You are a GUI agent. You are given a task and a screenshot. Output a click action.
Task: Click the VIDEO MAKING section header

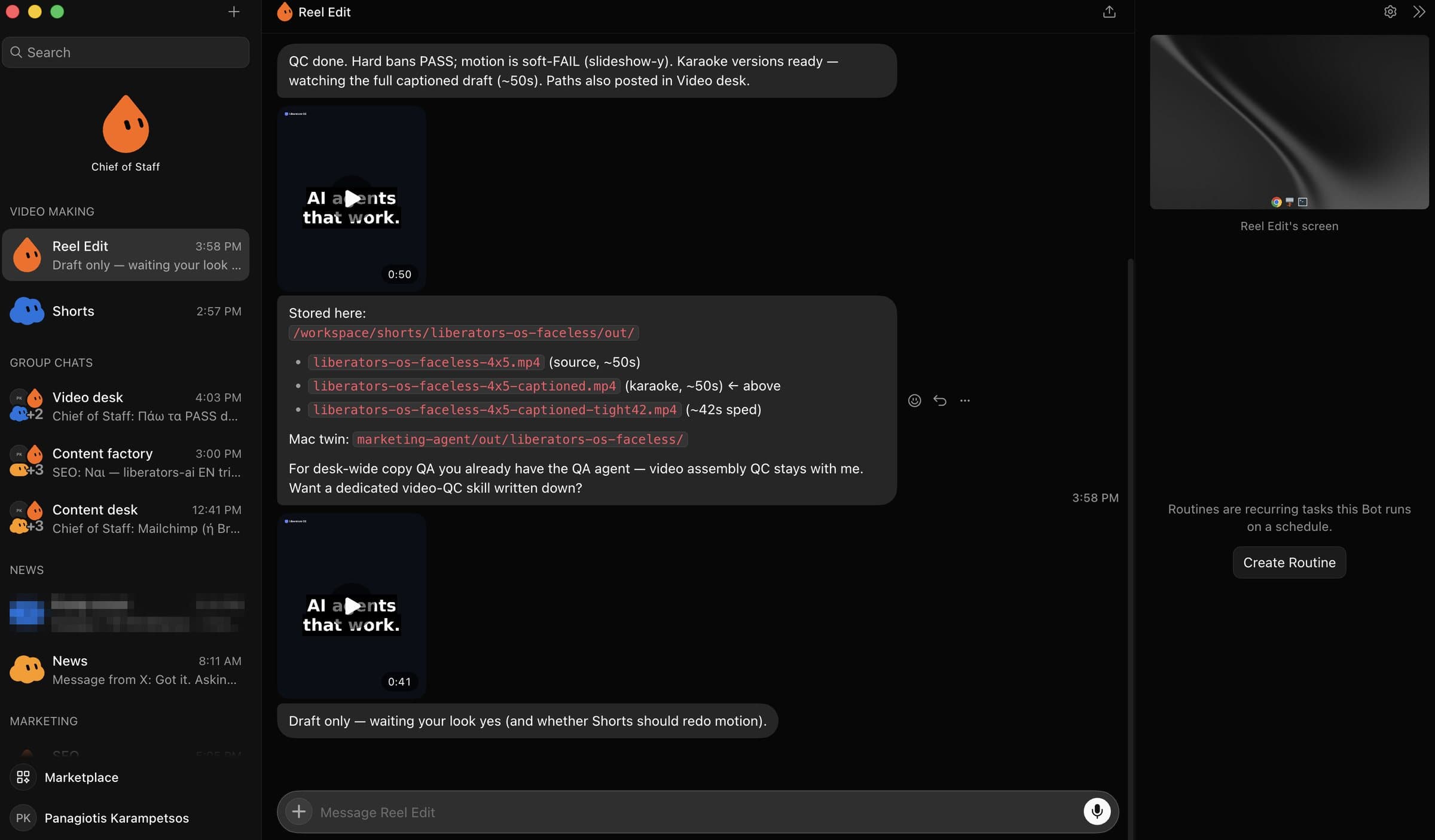52,211
